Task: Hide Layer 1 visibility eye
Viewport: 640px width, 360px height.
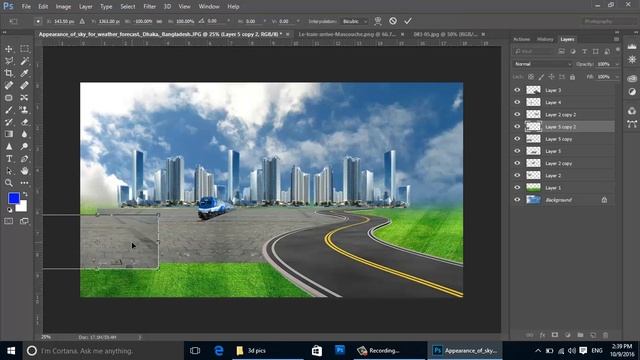Action: click(517, 187)
